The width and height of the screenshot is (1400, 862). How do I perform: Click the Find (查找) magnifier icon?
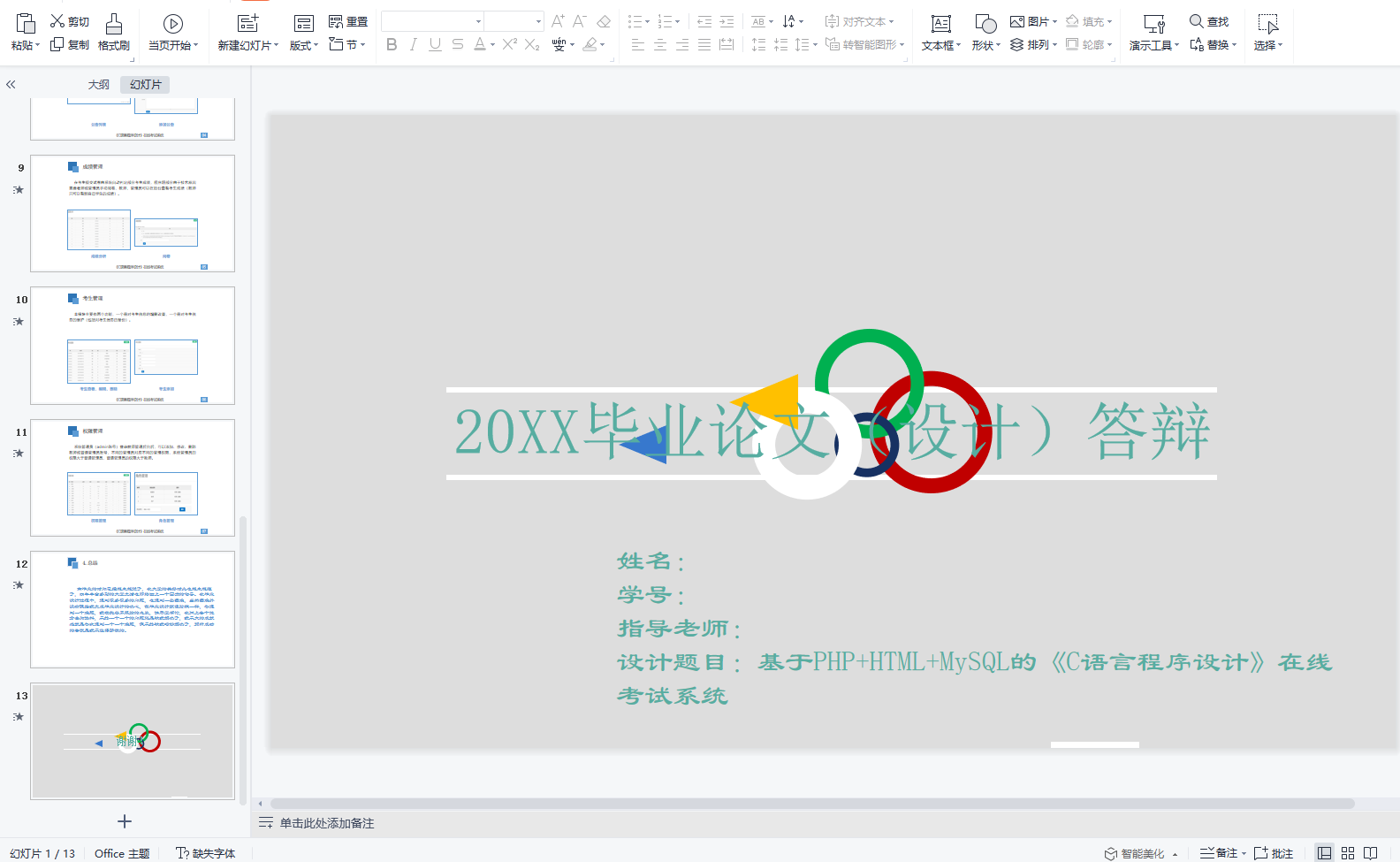tap(1196, 21)
